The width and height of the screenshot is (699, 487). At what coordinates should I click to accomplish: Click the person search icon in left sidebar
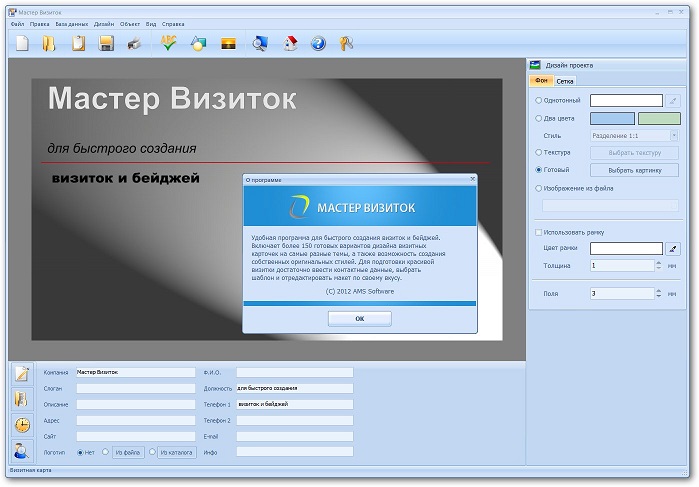click(x=22, y=450)
